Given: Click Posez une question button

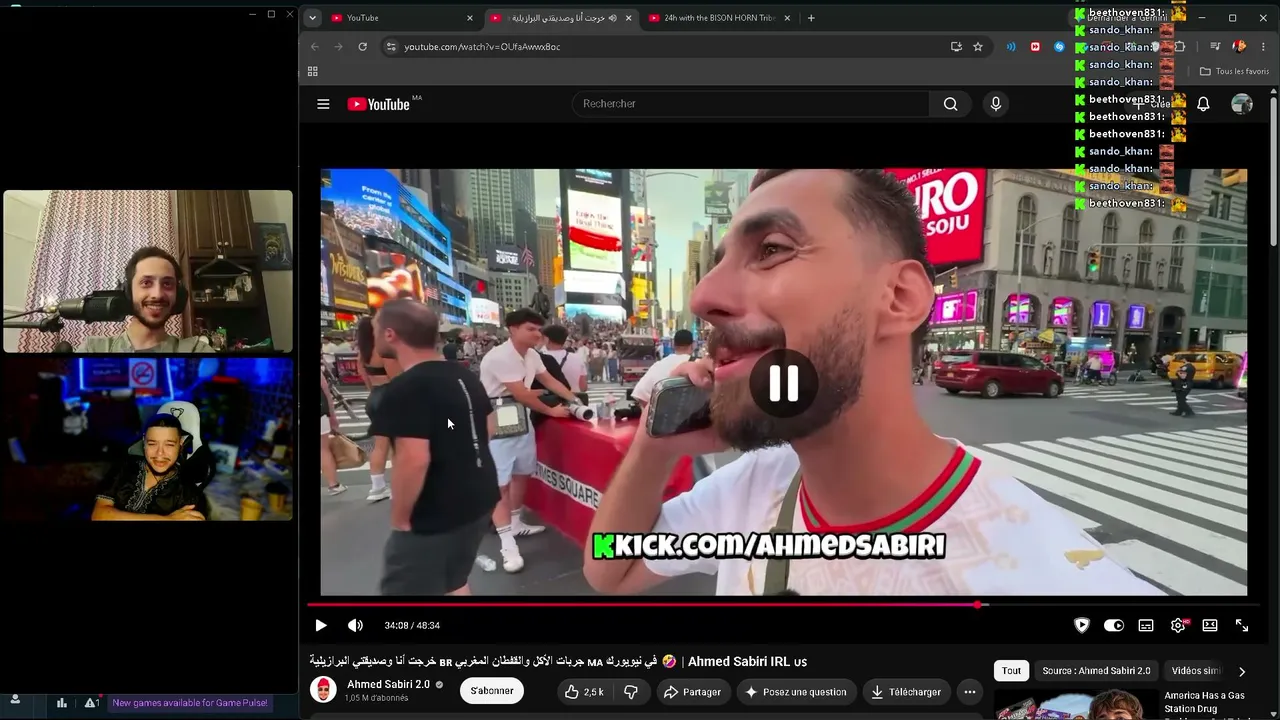Looking at the screenshot, I should click(795, 692).
